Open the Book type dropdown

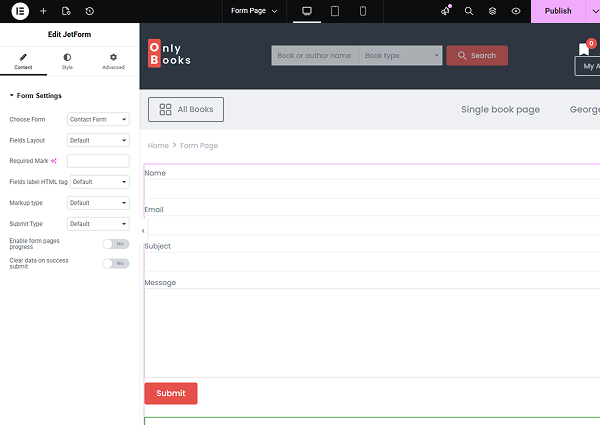tap(400, 55)
